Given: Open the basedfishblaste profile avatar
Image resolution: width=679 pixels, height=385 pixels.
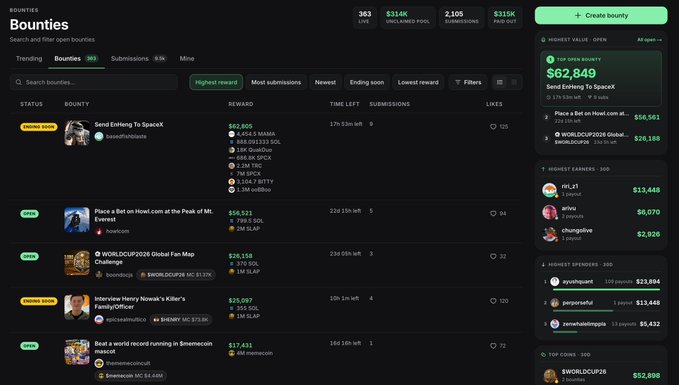Looking at the screenshot, I should tap(99, 136).
